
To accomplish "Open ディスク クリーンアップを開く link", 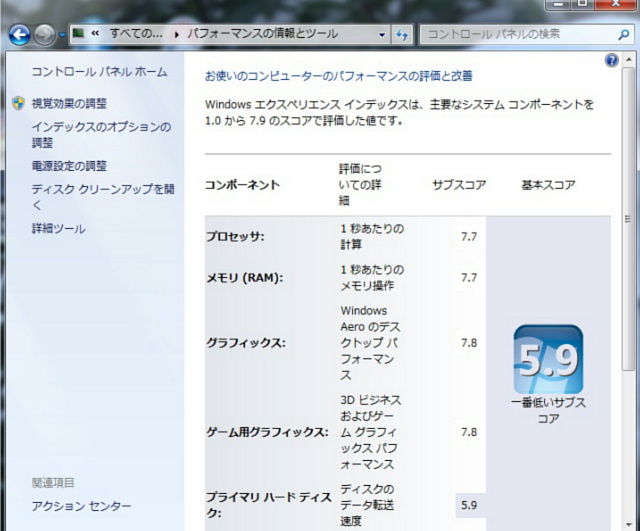I will point(103,197).
